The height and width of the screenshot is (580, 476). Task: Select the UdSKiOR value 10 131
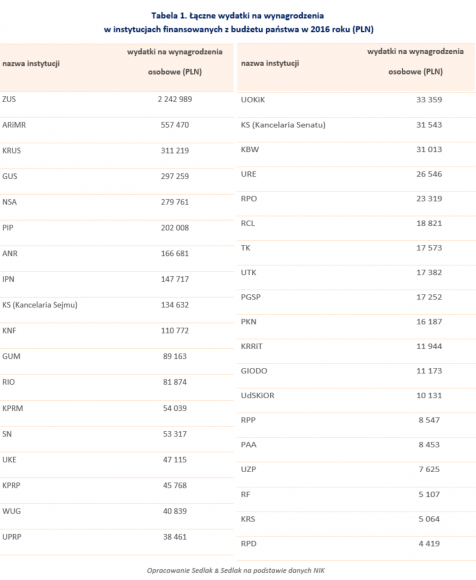pos(429,395)
